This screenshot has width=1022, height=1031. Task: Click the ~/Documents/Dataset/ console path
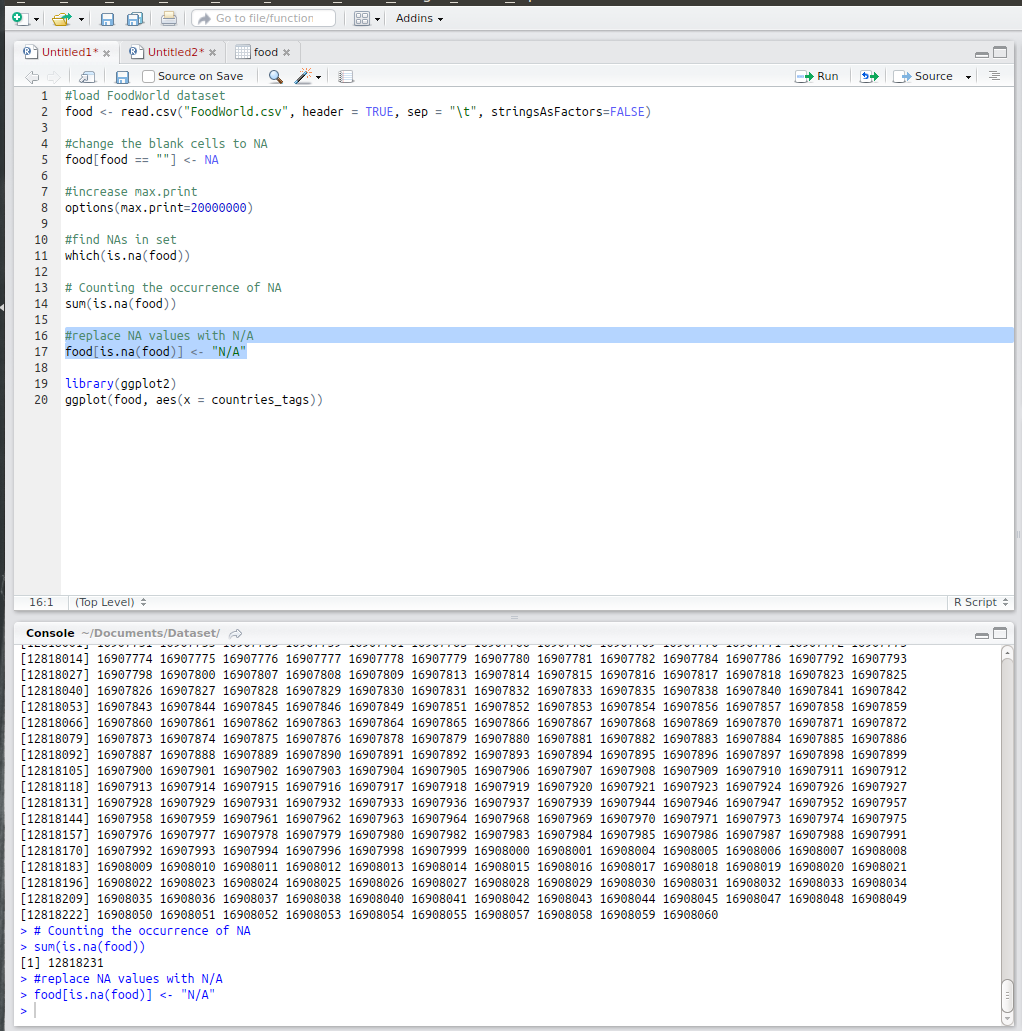coord(151,633)
